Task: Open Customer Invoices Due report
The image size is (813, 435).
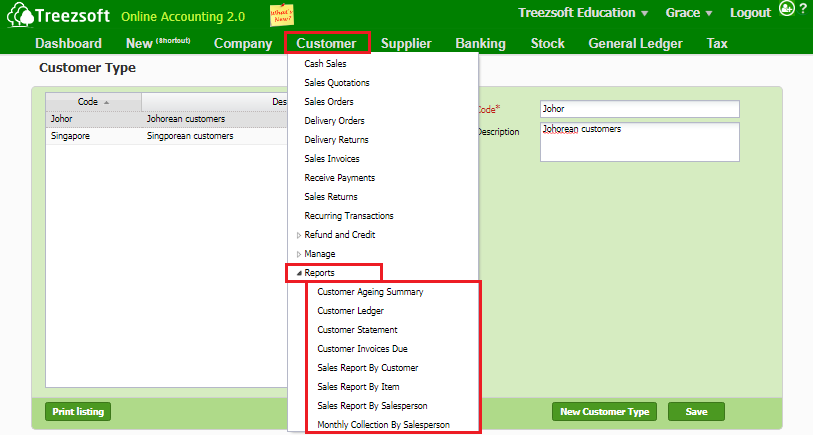Action: pos(362,349)
